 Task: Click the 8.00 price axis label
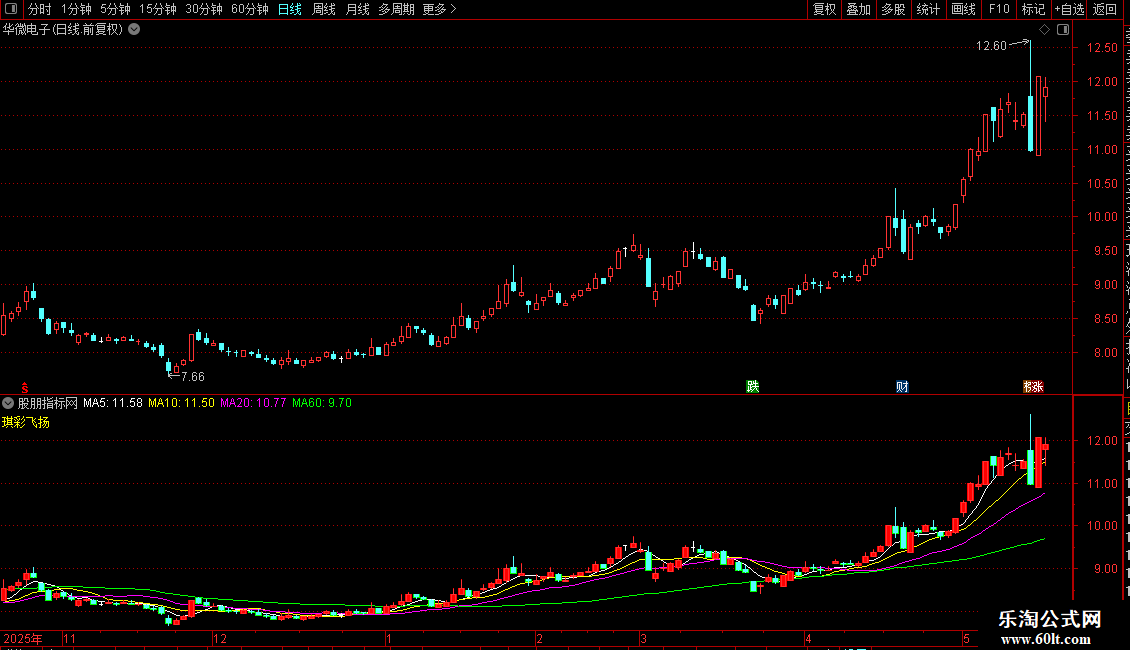click(1105, 353)
